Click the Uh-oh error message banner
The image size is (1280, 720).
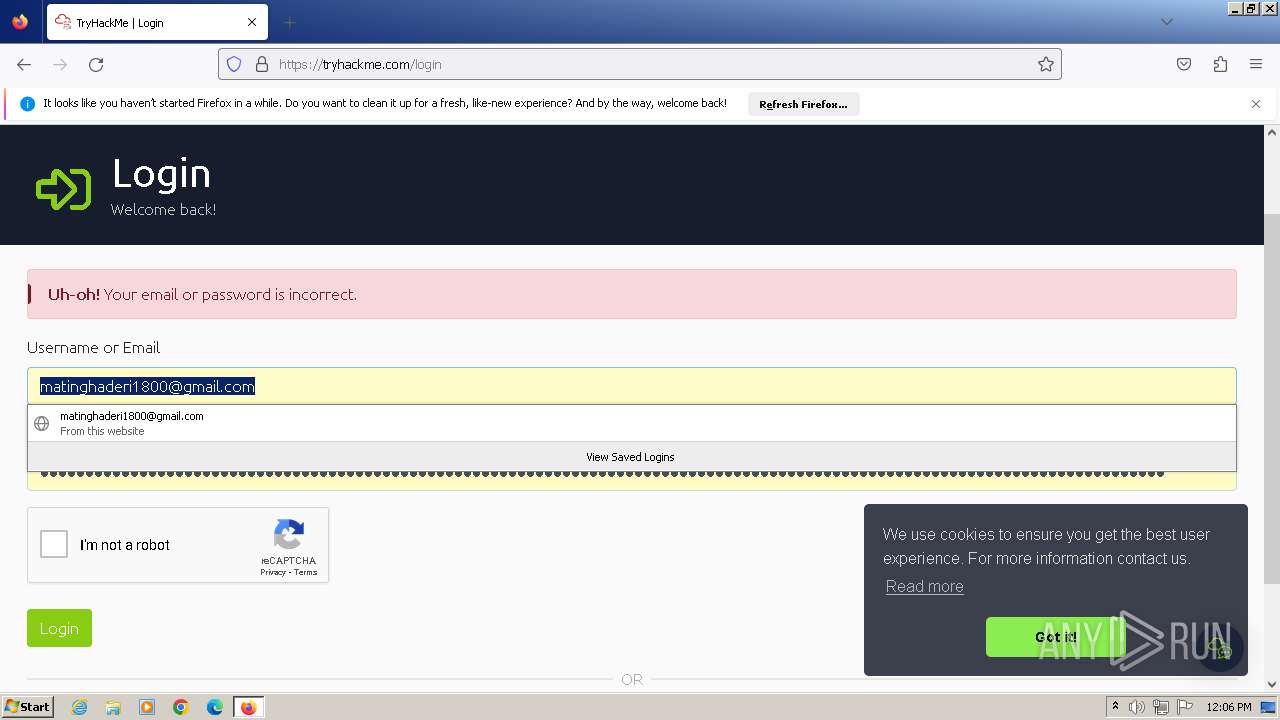coord(632,294)
